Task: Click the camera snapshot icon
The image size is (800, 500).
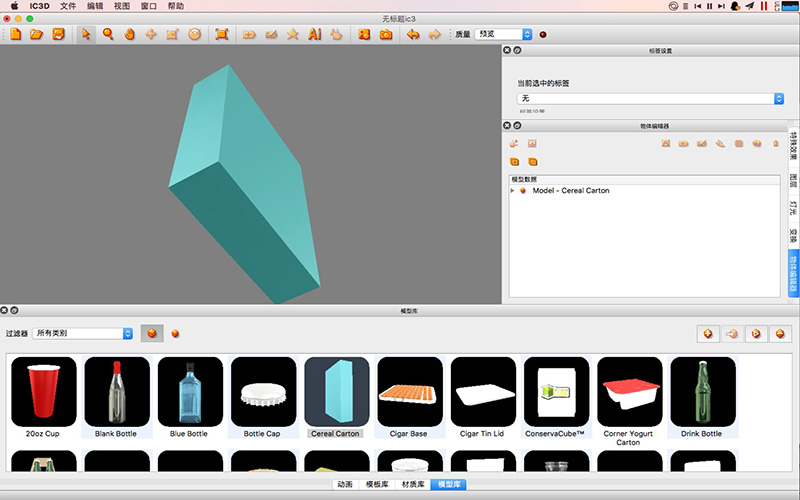Action: point(386,34)
